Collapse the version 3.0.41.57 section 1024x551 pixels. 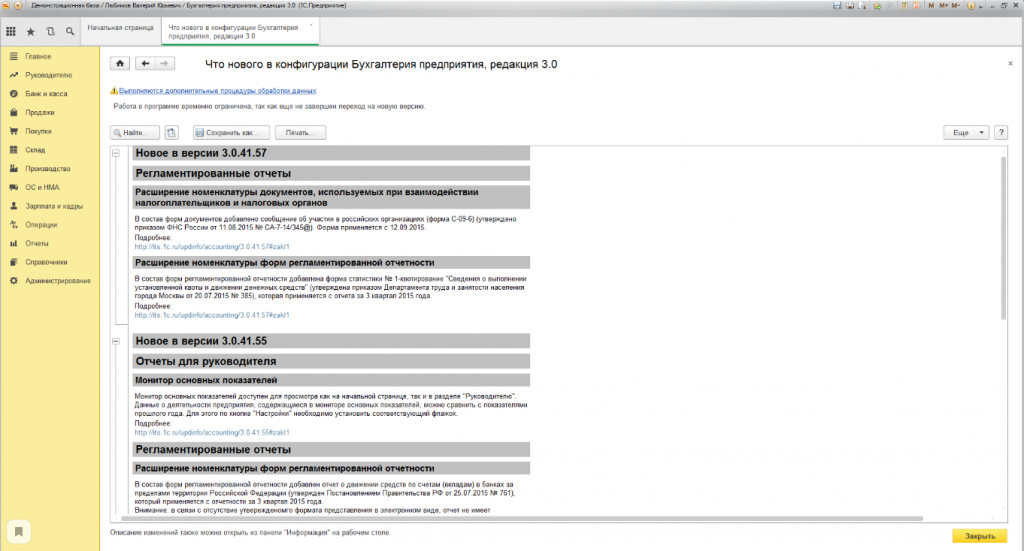(116, 153)
